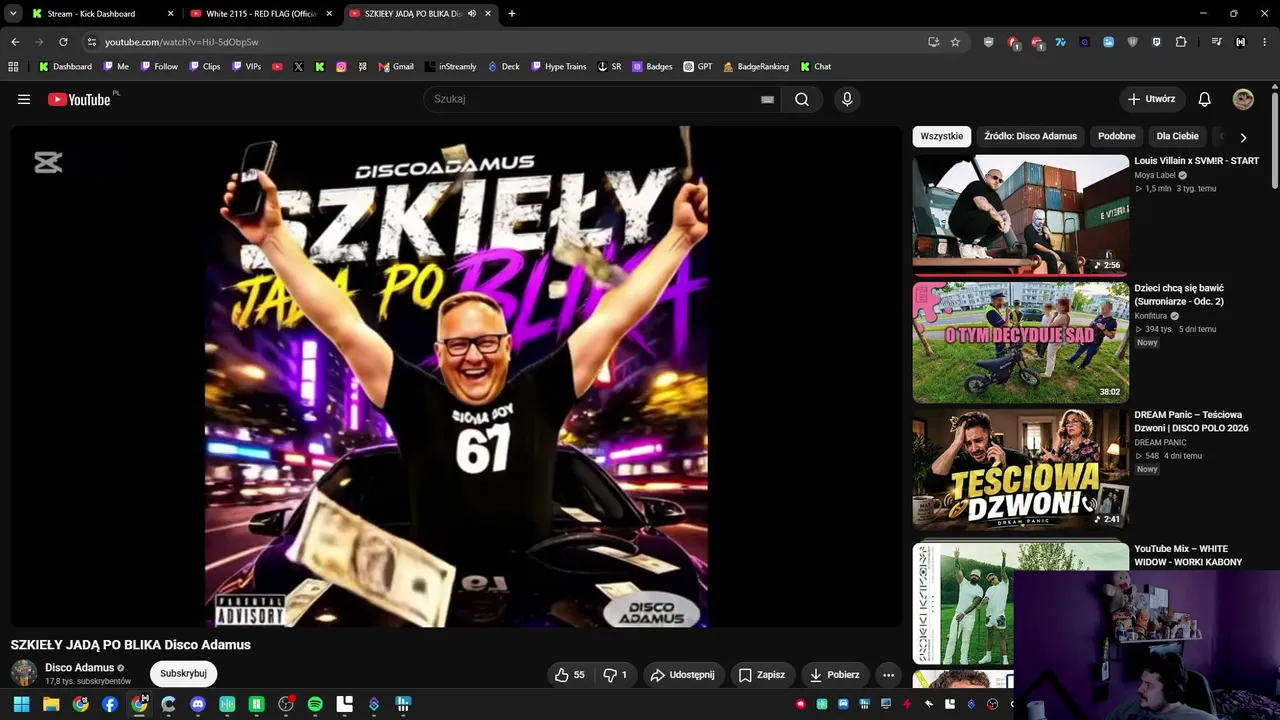1280x720 pixels.
Task: Open "DREAM Panic – Teściowa Dzwoni" video title
Action: coord(1192,421)
